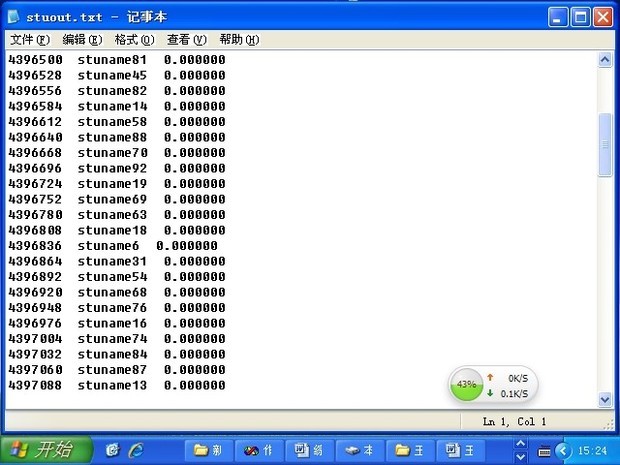Click the upload speed 0K/S indicator
This screenshot has height=465, width=620.
click(508, 378)
